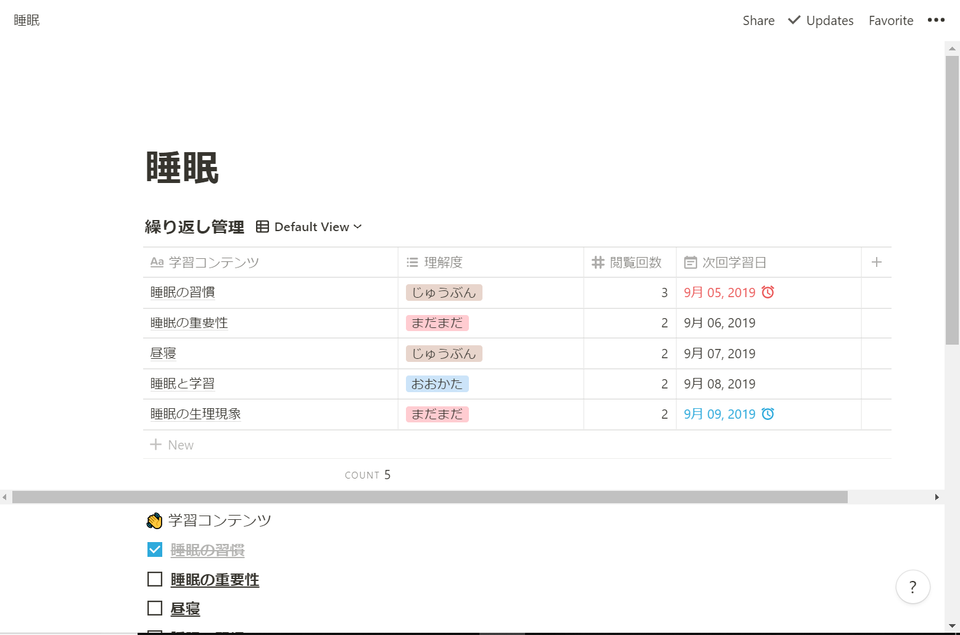This screenshot has height=635, width=960.
Task: Open 学習コンテンツ column header menu
Action: pos(271,262)
